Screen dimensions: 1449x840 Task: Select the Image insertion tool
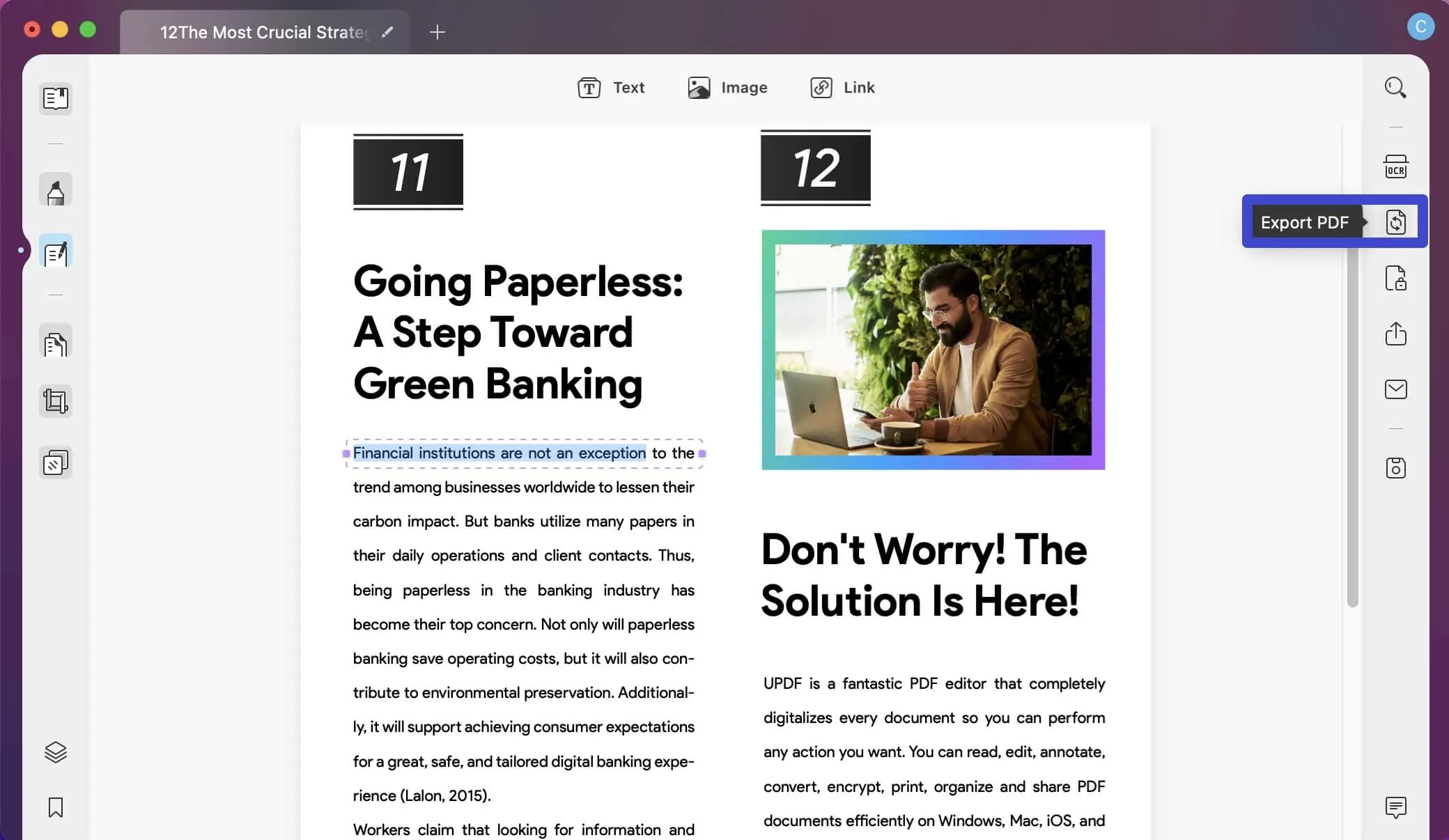point(727,87)
